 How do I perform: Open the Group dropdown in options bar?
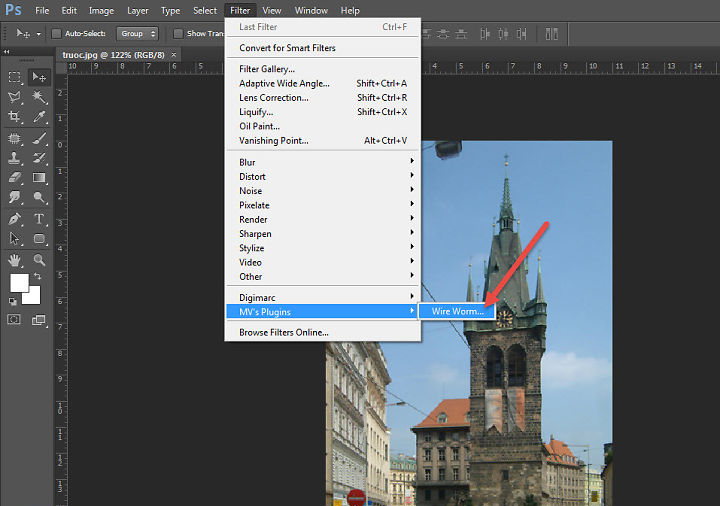[137, 34]
